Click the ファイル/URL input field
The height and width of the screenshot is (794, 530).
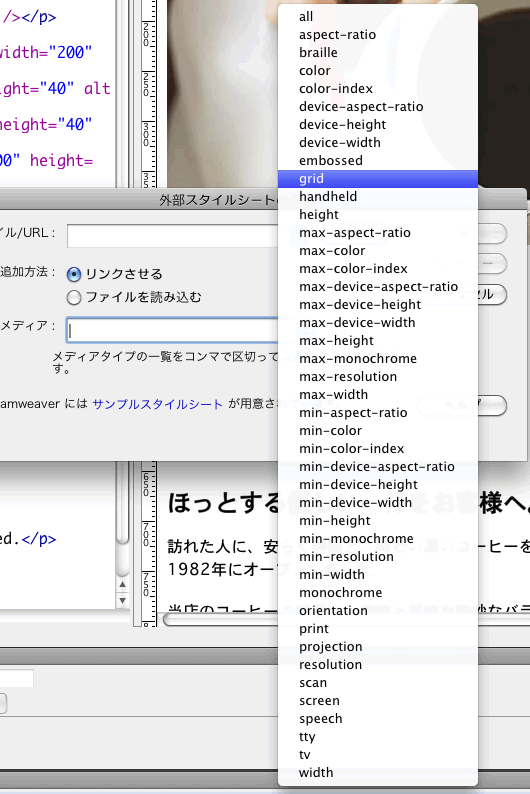(x=172, y=235)
